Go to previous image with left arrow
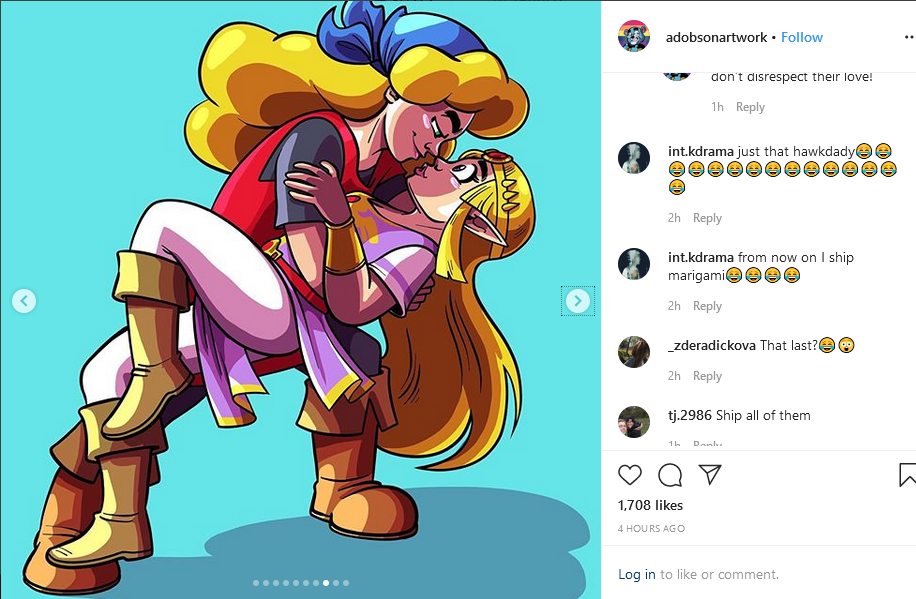The width and height of the screenshot is (916, 599). click(x=24, y=300)
